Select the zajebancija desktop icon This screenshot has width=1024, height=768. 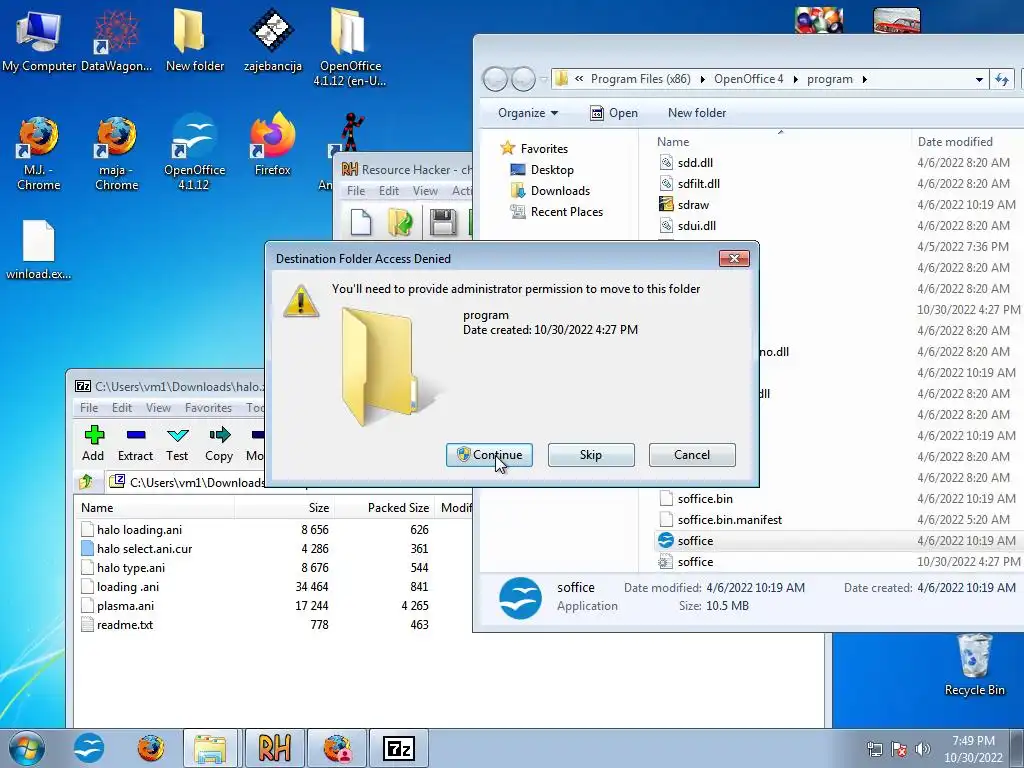(x=272, y=39)
